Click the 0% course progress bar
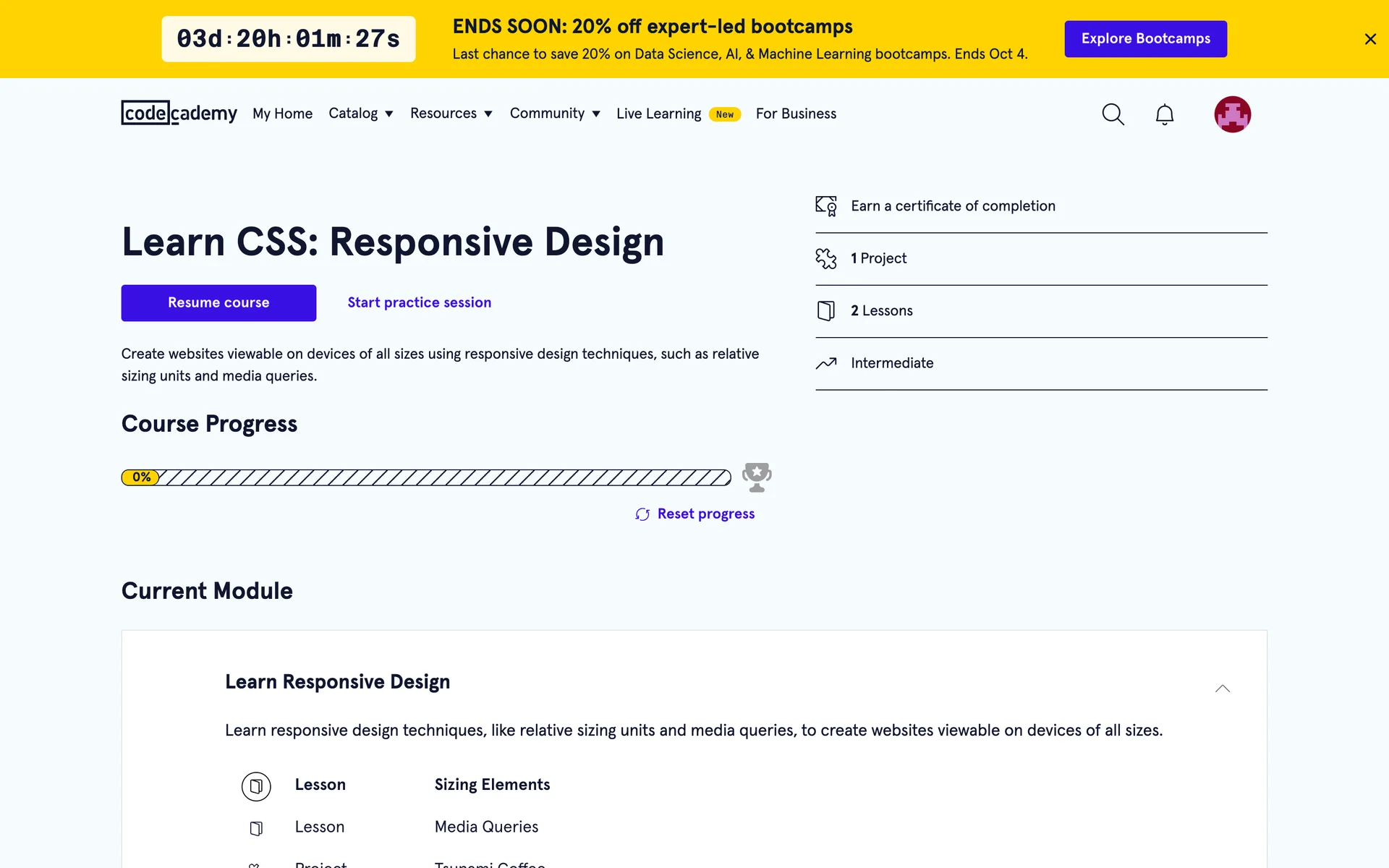The width and height of the screenshot is (1389, 868). point(426,477)
